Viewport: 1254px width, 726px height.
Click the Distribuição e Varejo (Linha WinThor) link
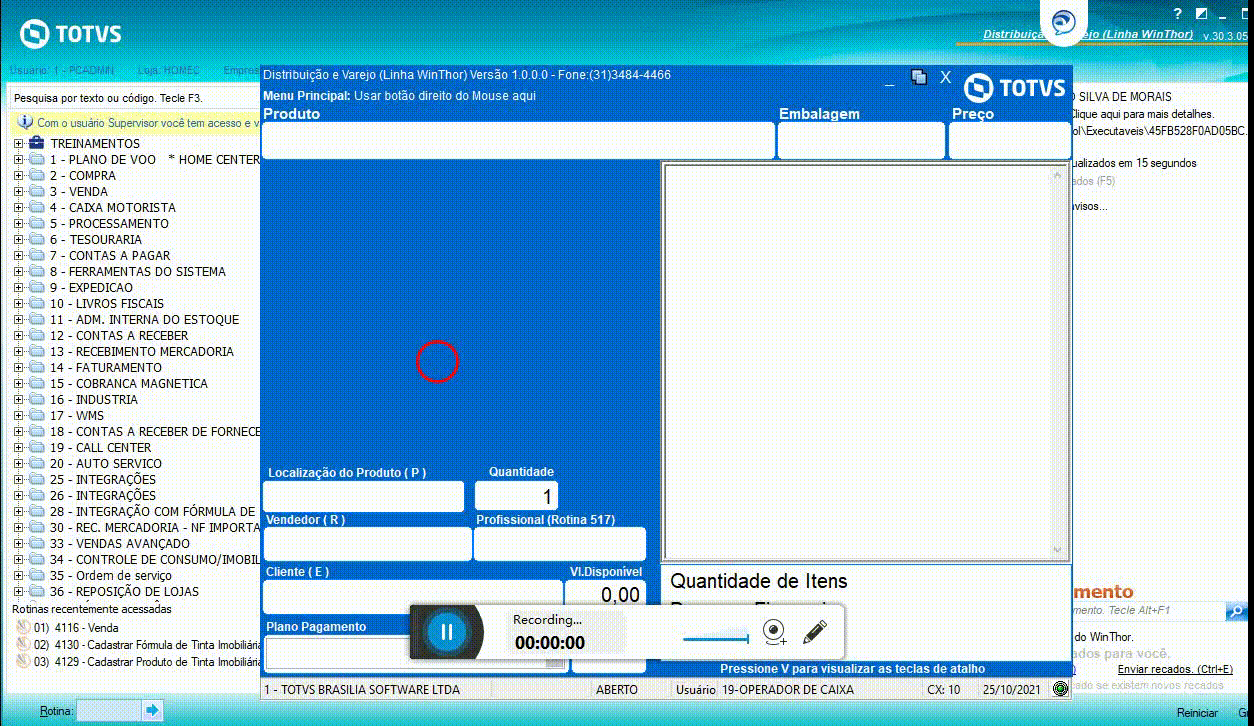1088,34
